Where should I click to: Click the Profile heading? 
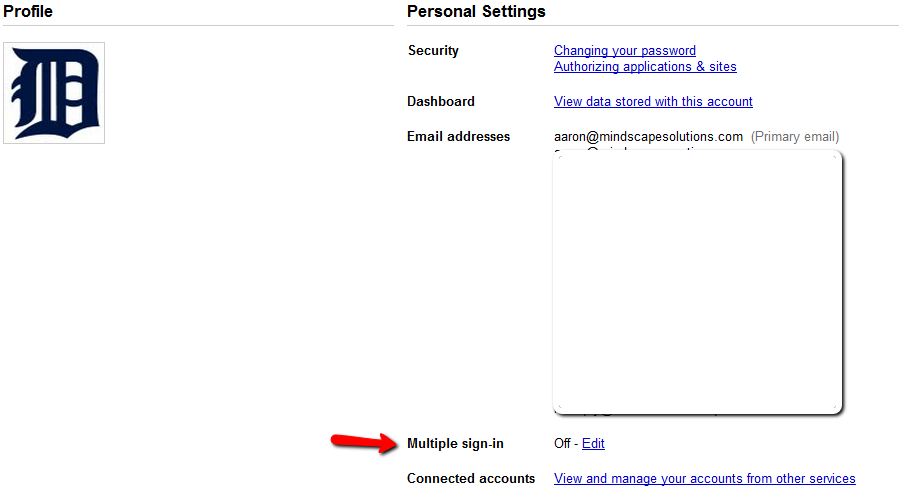(27, 12)
